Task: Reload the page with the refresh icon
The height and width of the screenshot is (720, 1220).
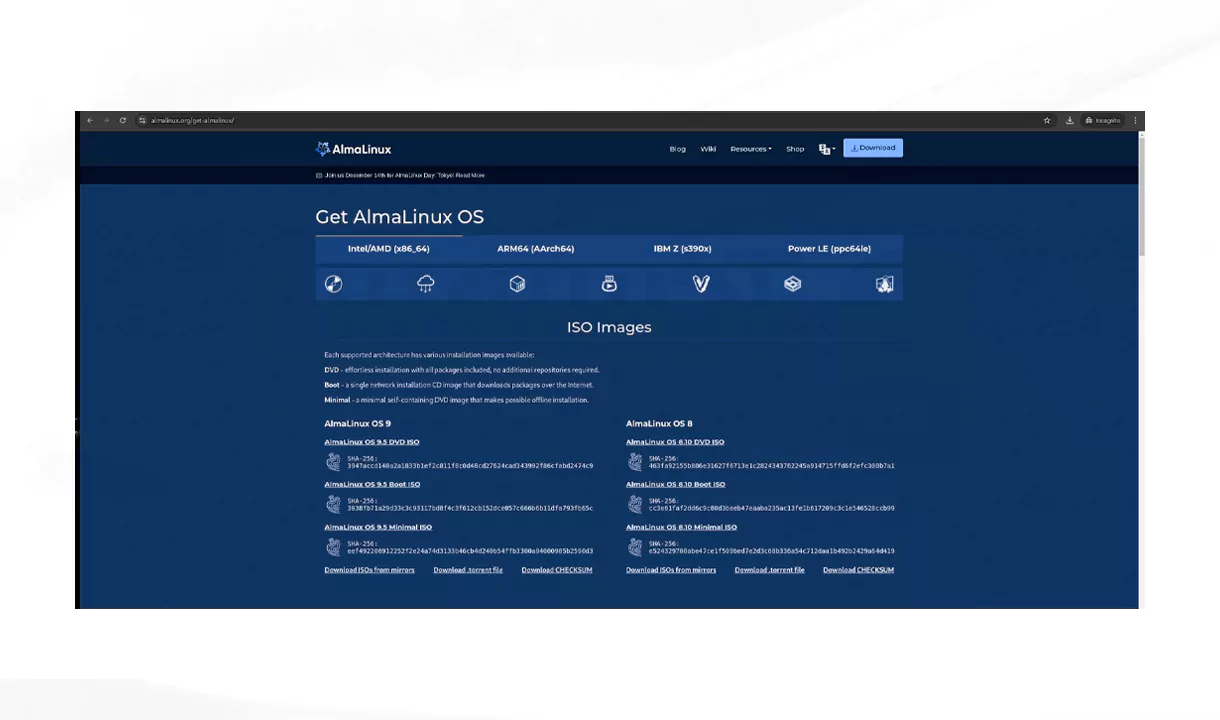Action: coord(123,121)
